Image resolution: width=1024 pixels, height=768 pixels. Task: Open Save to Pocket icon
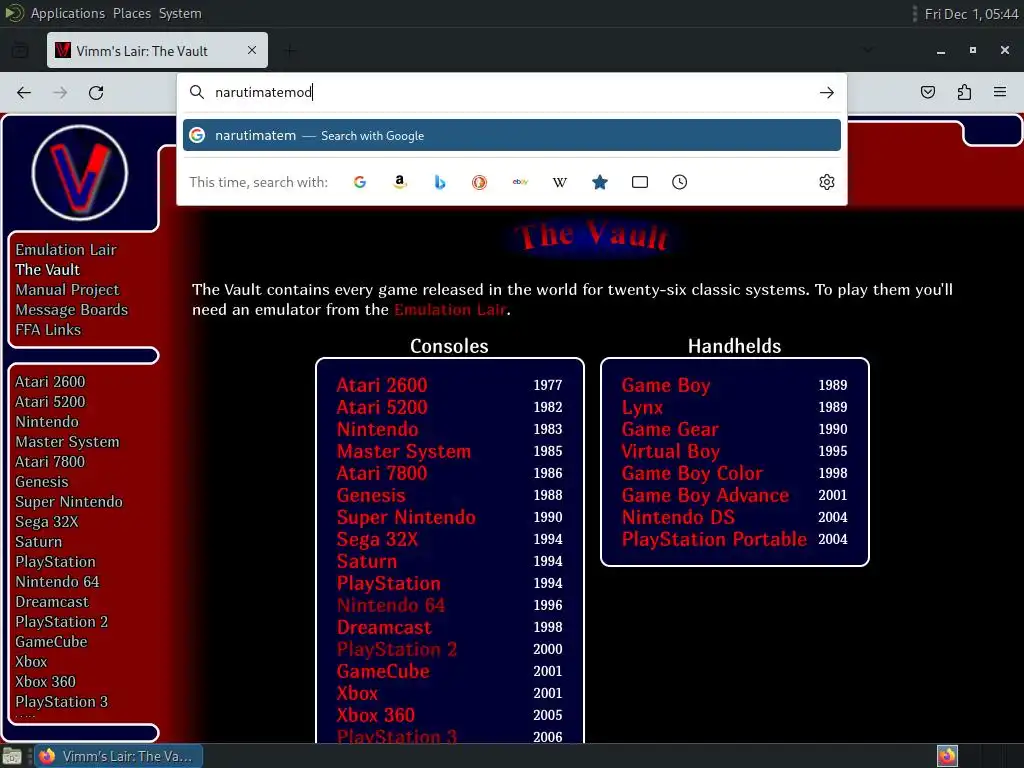point(927,92)
